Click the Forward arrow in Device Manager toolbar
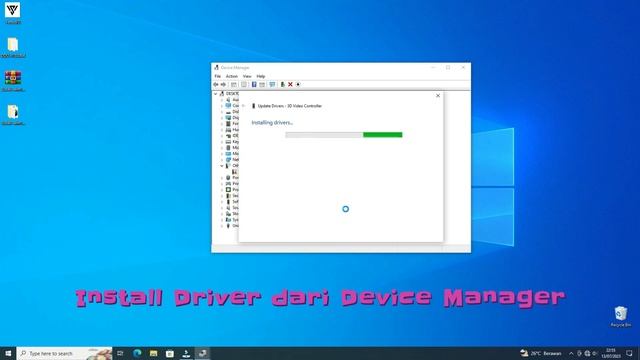640x360 pixels. (x=223, y=84)
